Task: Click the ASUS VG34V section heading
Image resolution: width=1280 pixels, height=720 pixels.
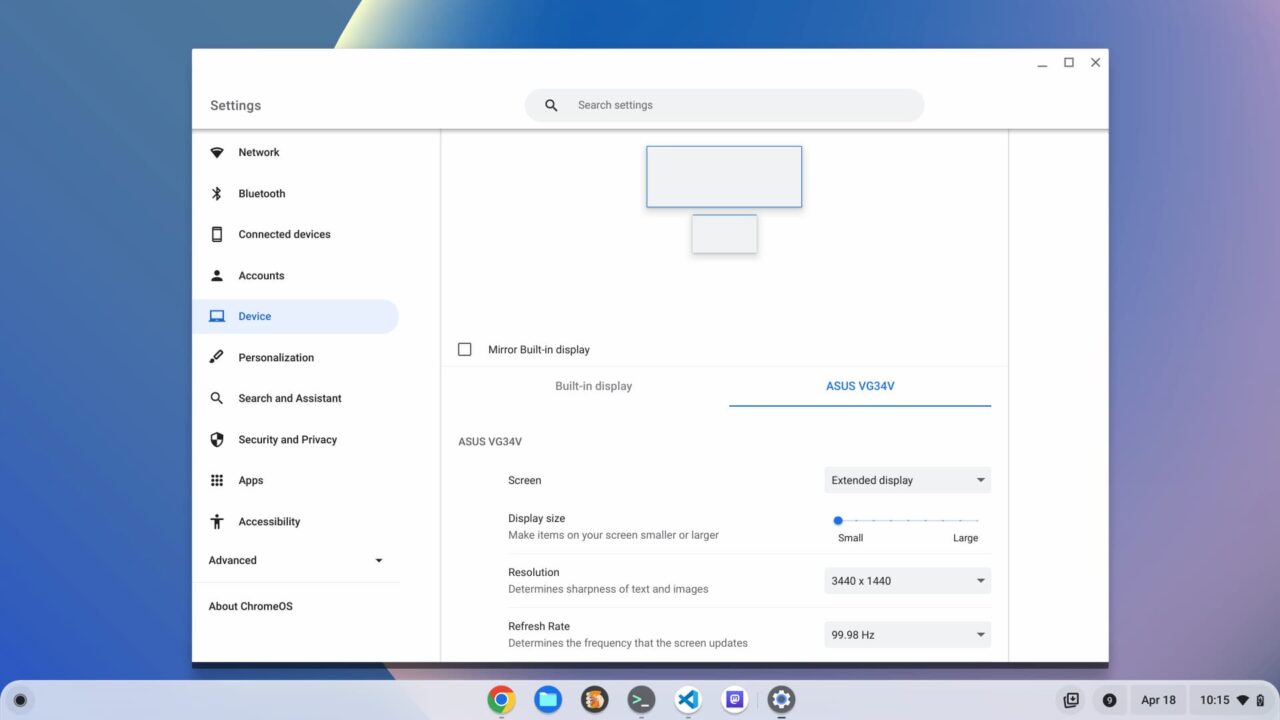Action: tap(490, 441)
